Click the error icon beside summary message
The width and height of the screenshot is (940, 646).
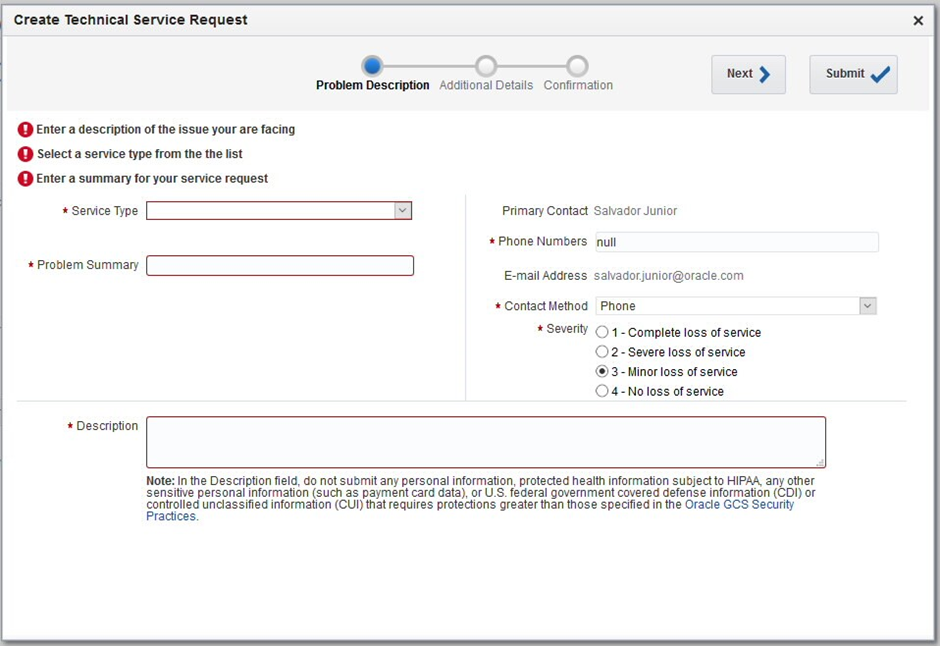[25, 179]
